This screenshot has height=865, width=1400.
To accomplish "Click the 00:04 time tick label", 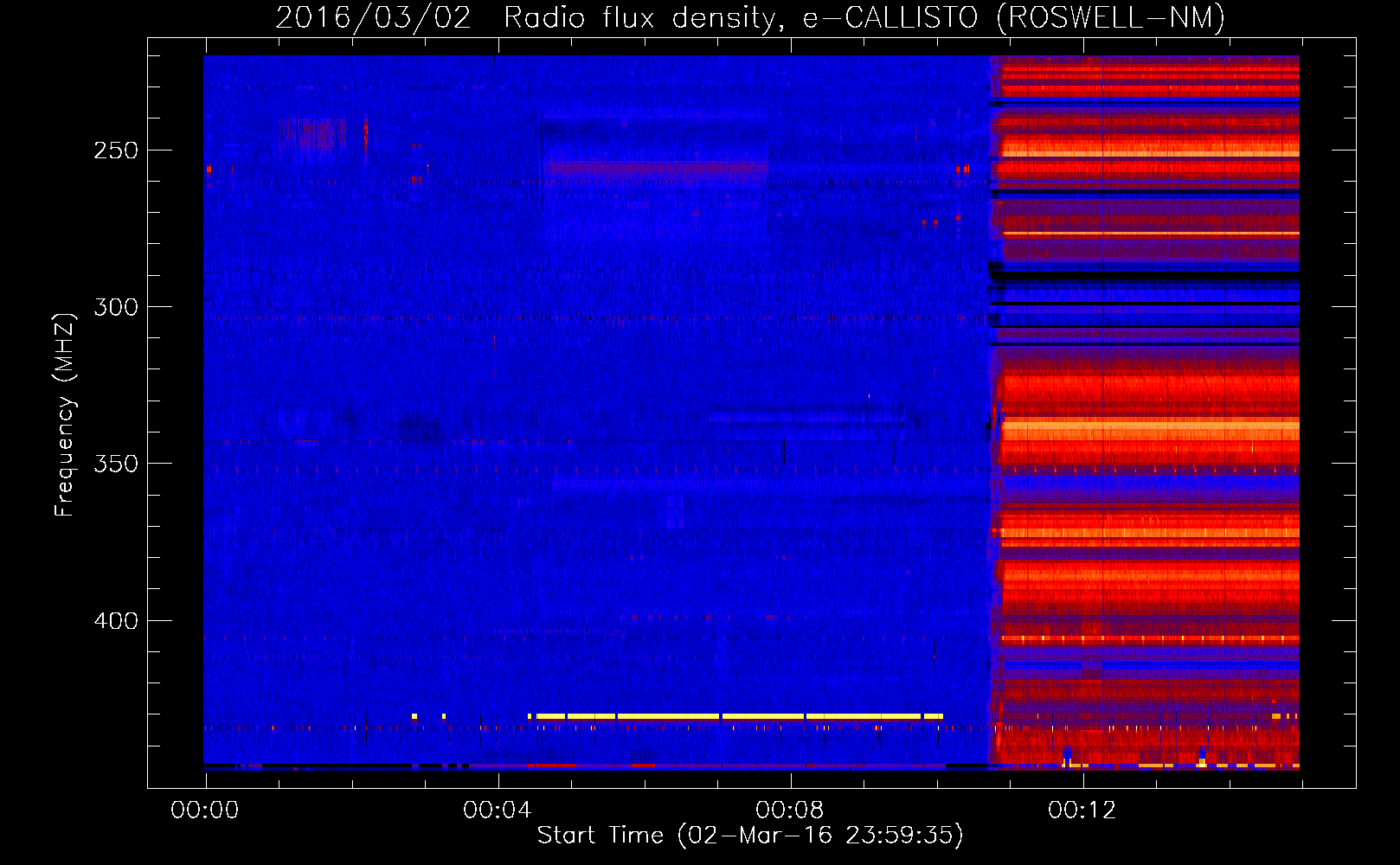I will pyautogui.click(x=498, y=811).
